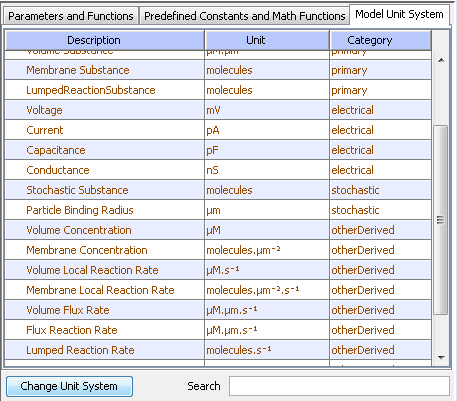Viewport: 457px width, 401px height.
Task: Click the Membrane Local Reaction Rate row
Action: click(218, 290)
